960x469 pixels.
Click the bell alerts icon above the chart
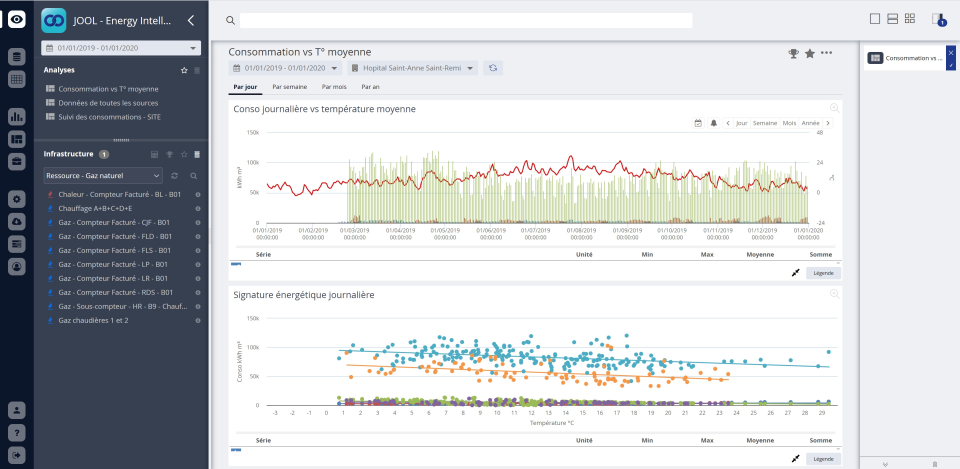(714, 123)
